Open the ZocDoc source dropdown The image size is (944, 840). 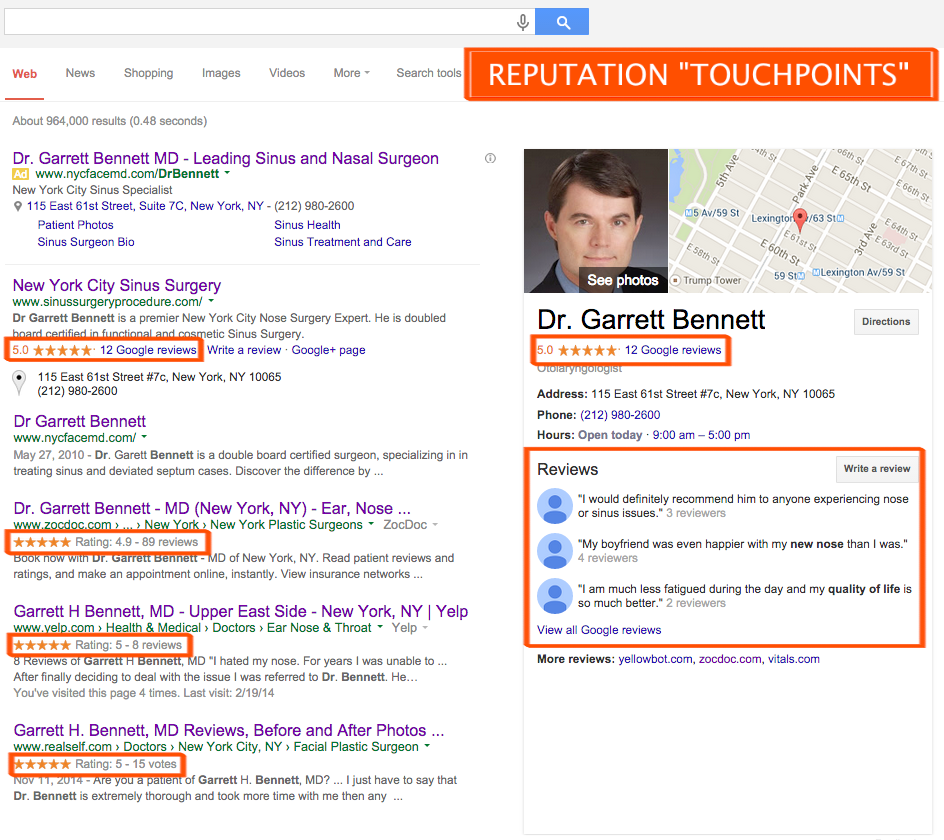(411, 524)
